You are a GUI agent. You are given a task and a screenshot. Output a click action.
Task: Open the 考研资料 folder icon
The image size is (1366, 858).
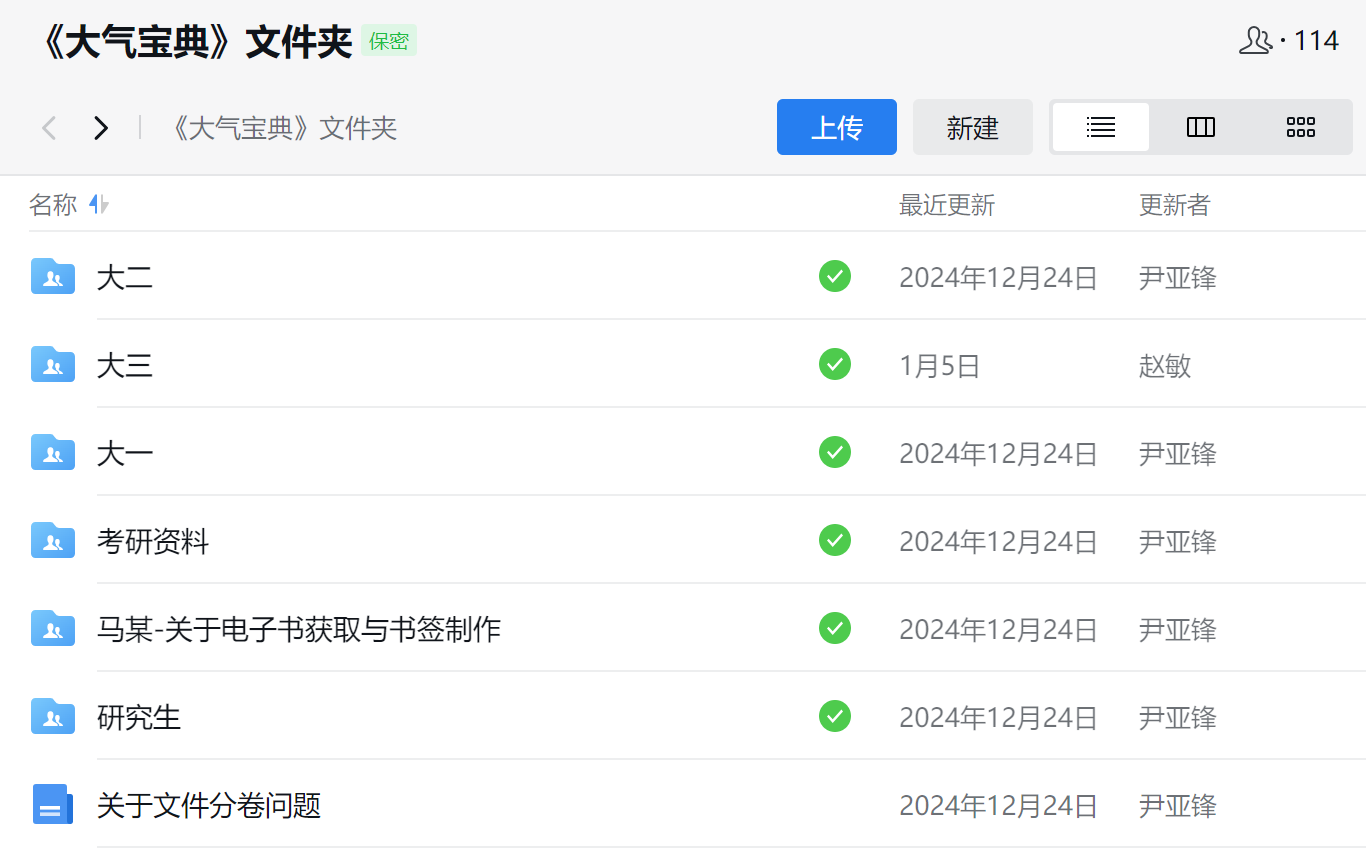point(52,540)
